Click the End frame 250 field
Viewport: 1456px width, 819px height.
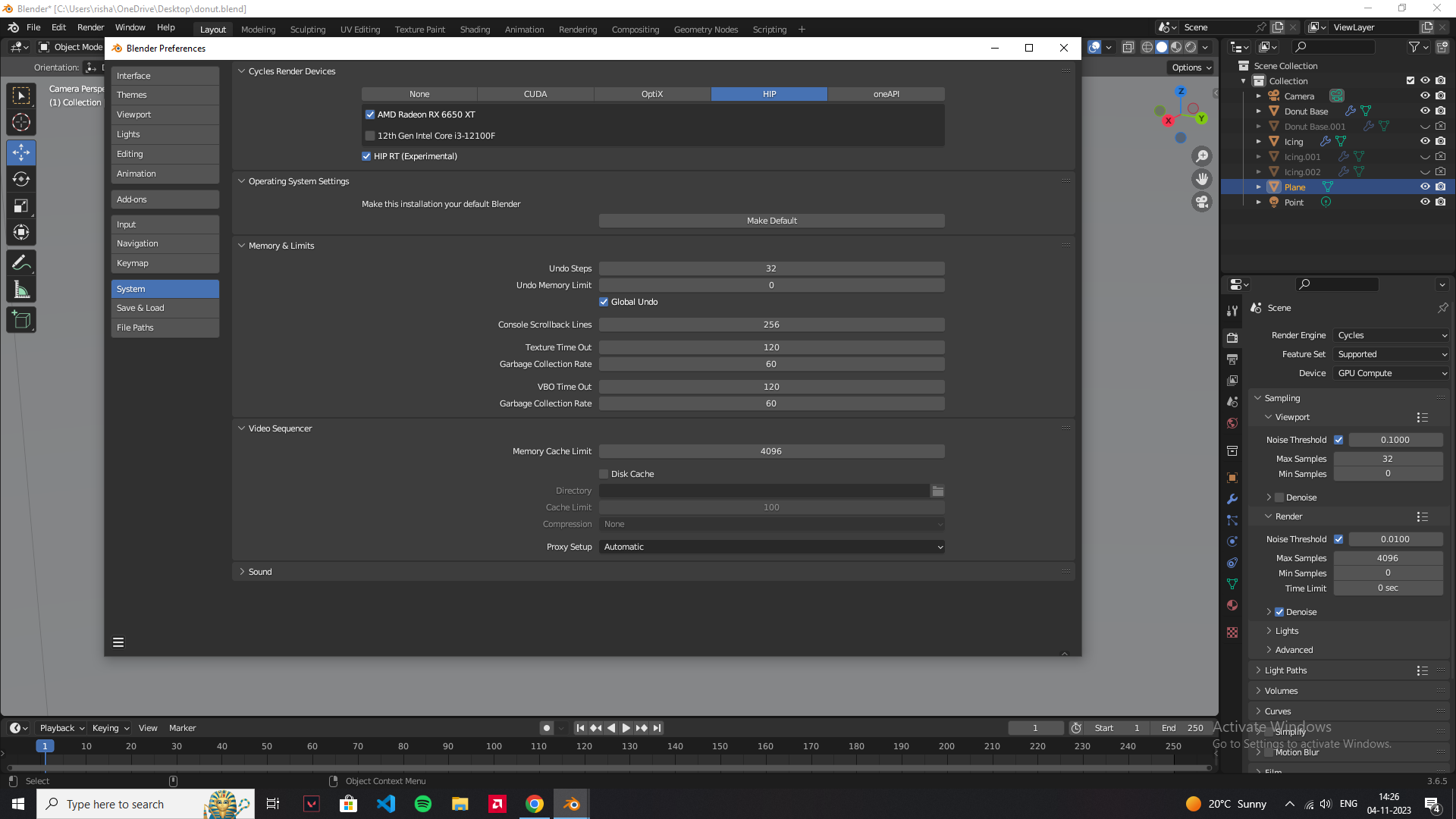tap(1181, 728)
